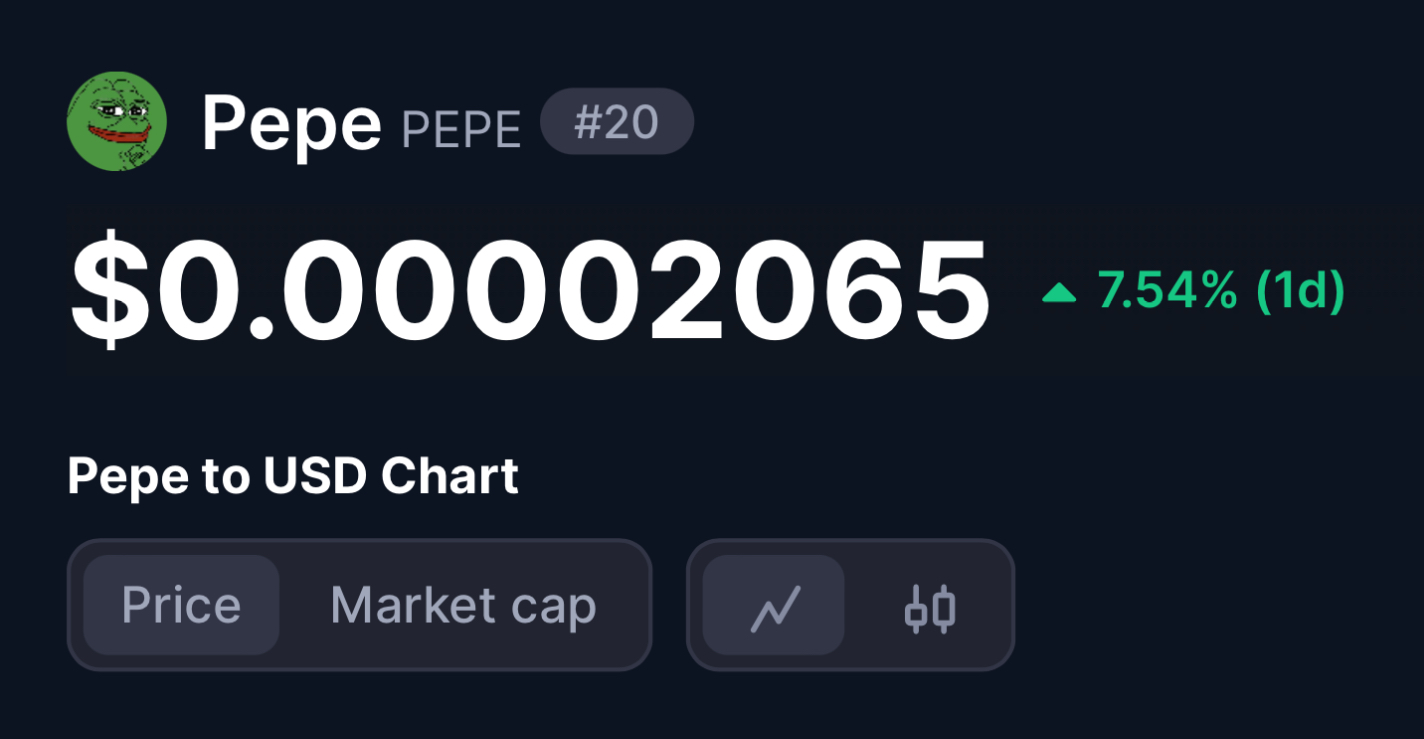Click the Pepe frog logo
The width and height of the screenshot is (1424, 739).
[x=117, y=121]
